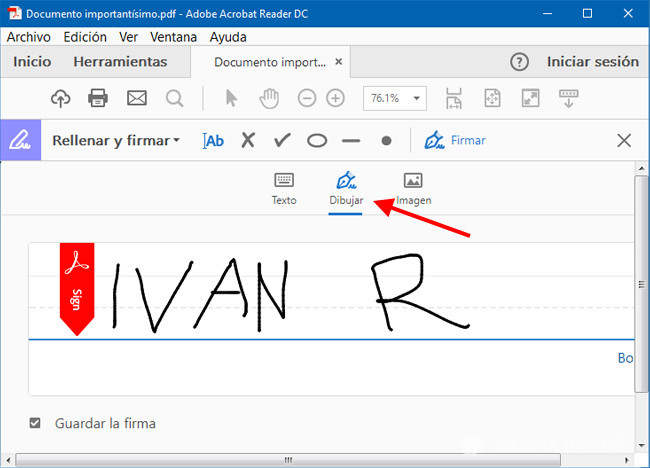Click the purple Fill & Sign pen icon
The height and width of the screenshot is (468, 650).
click(x=21, y=140)
